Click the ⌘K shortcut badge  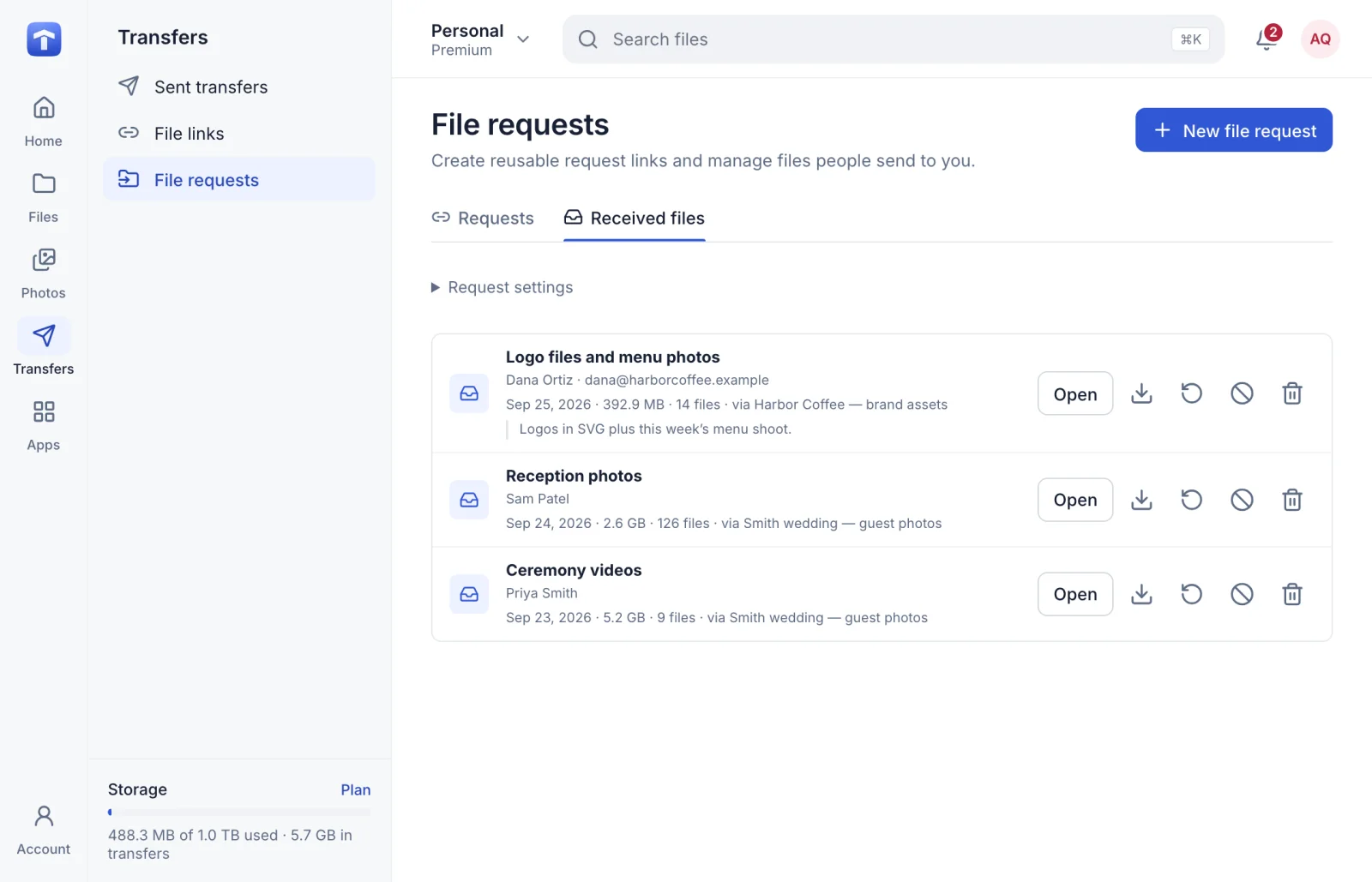(x=1190, y=39)
